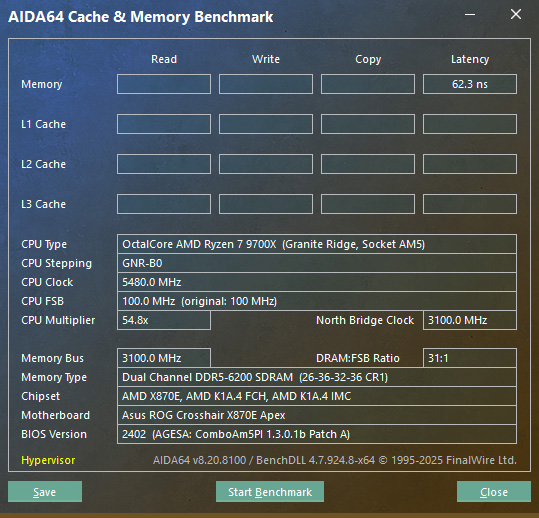Select the Memory Latency 62.3 ns field
The image size is (539, 518).
(x=470, y=84)
